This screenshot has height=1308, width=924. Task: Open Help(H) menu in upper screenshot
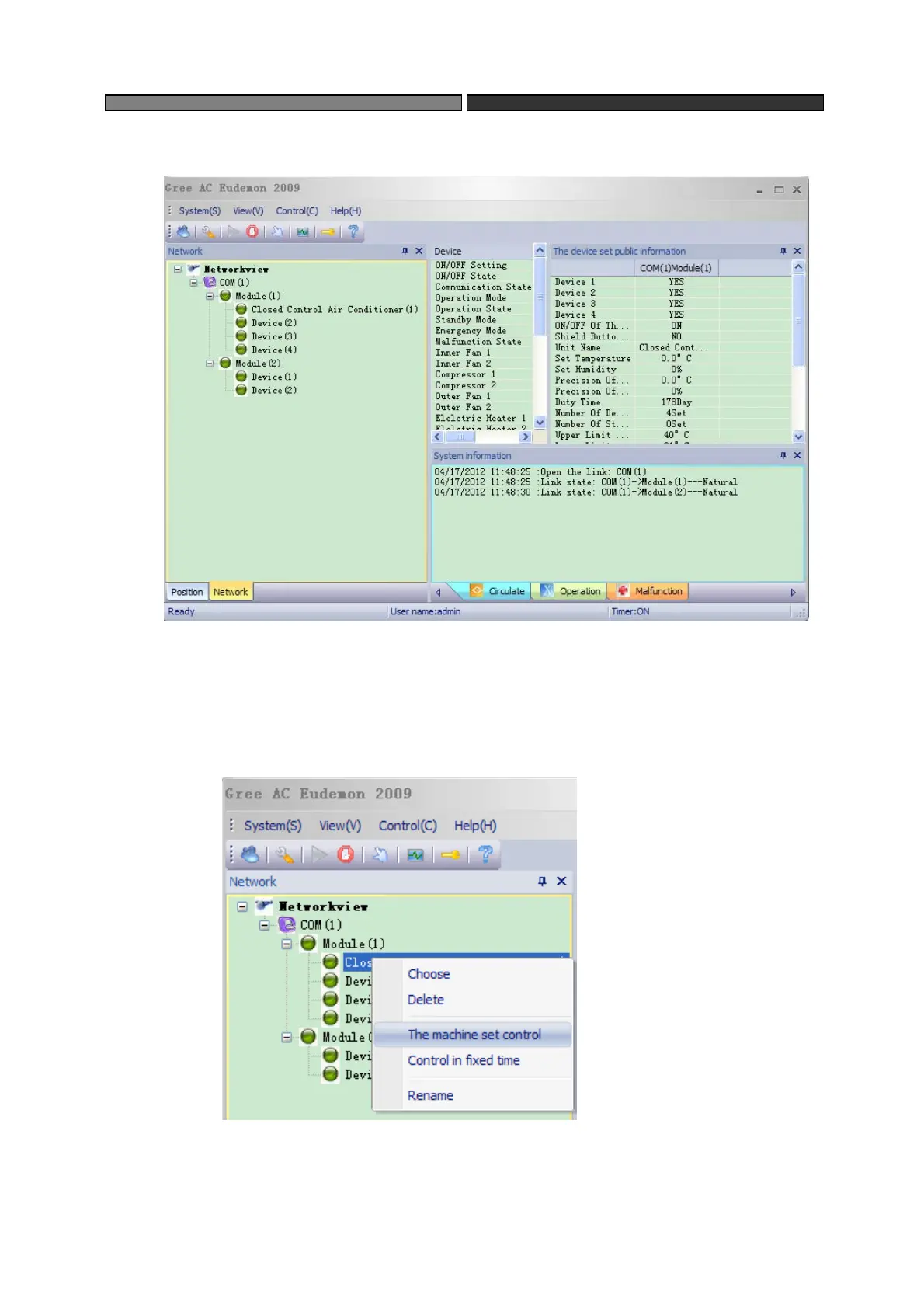346,210
